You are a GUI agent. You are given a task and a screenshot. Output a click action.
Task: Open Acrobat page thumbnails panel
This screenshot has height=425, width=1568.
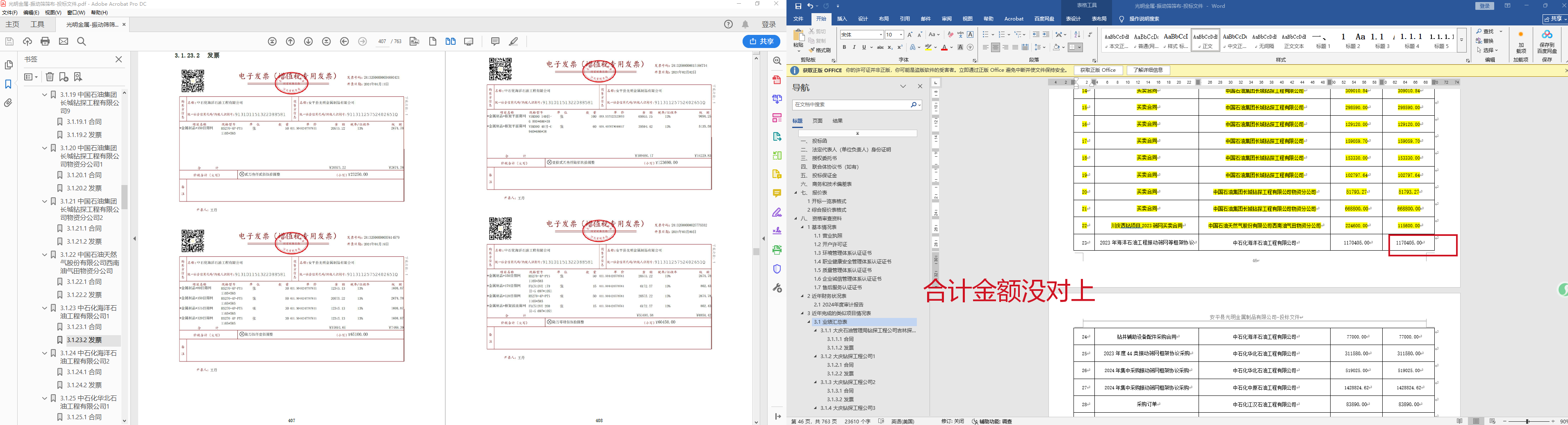(9, 64)
